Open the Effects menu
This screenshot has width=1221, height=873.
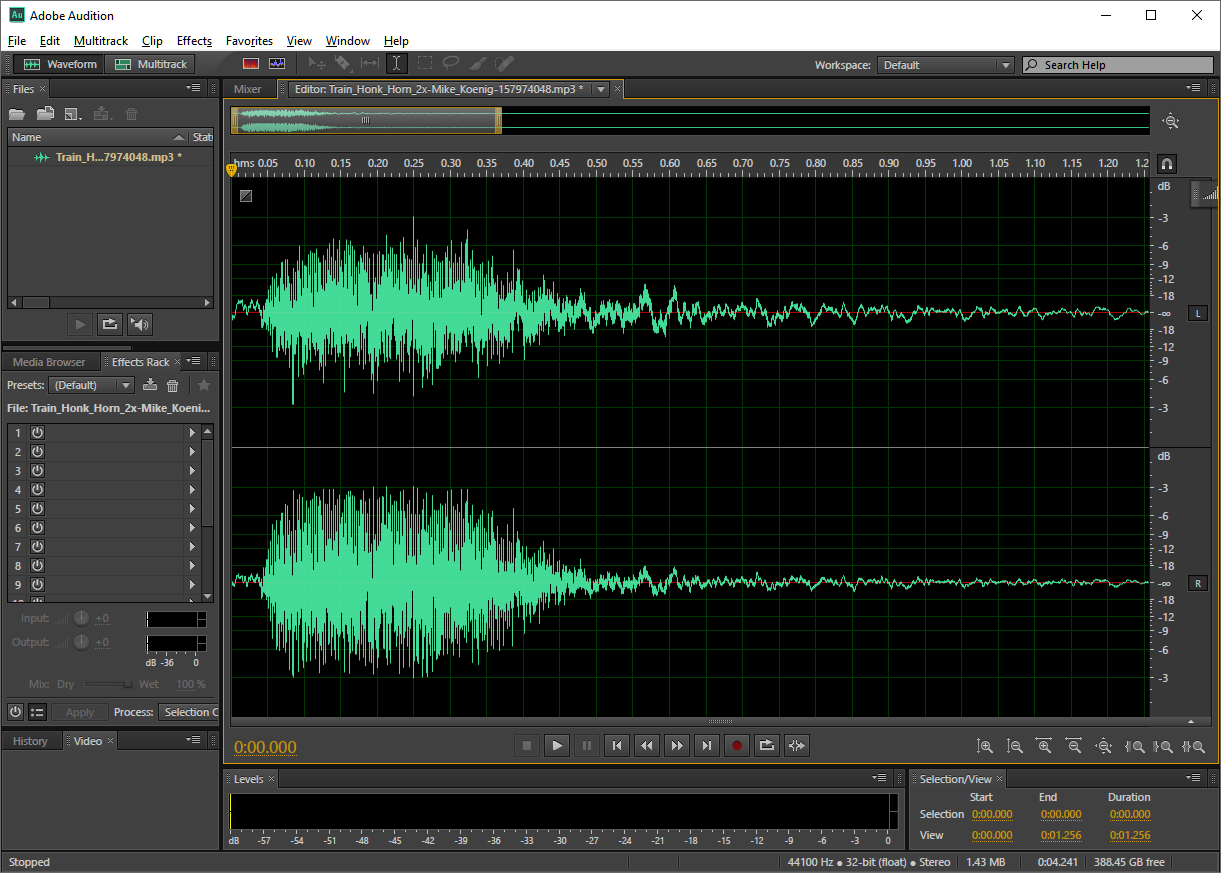pyautogui.click(x=194, y=41)
